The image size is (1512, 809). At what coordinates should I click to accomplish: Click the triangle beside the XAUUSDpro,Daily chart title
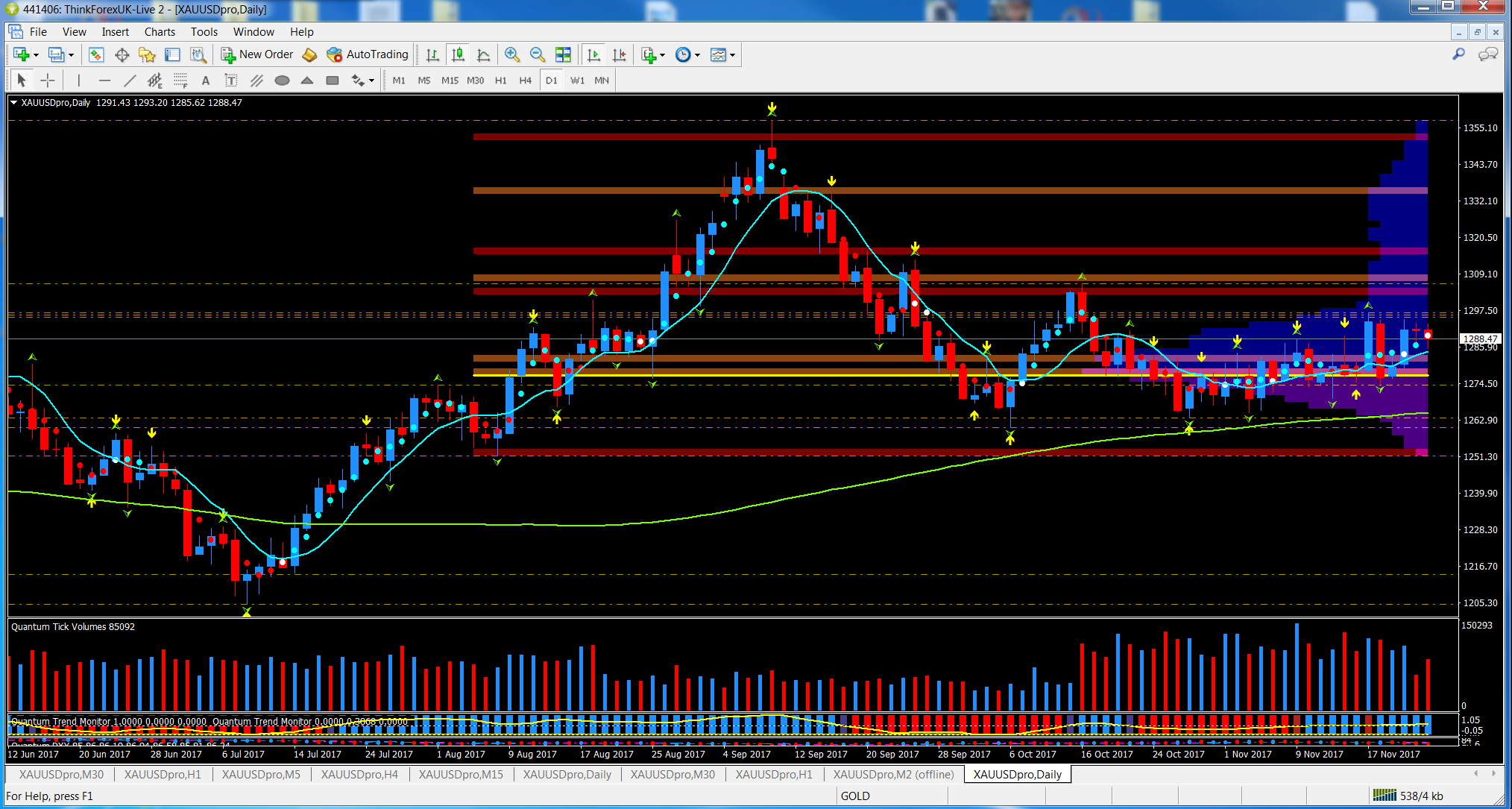point(13,103)
